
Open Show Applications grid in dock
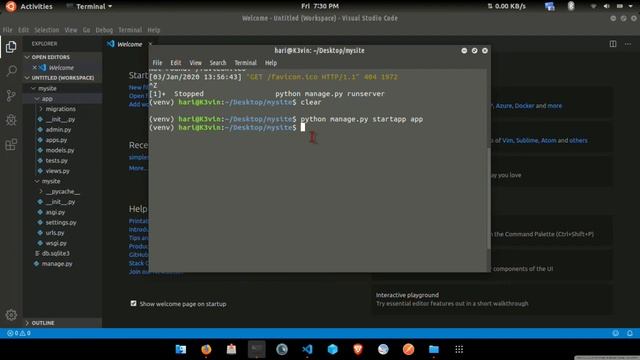(459, 349)
